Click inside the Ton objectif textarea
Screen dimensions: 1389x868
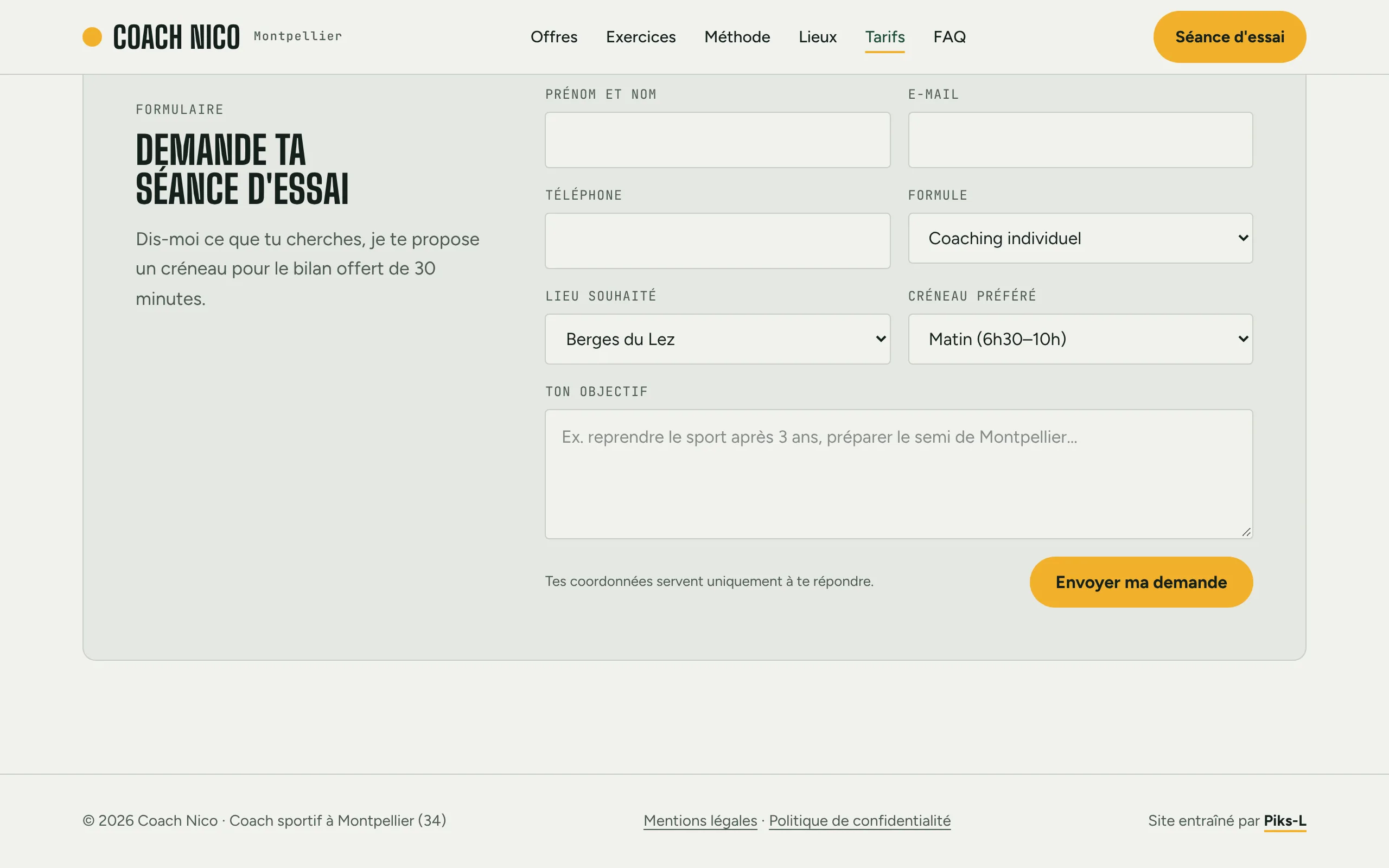point(899,474)
